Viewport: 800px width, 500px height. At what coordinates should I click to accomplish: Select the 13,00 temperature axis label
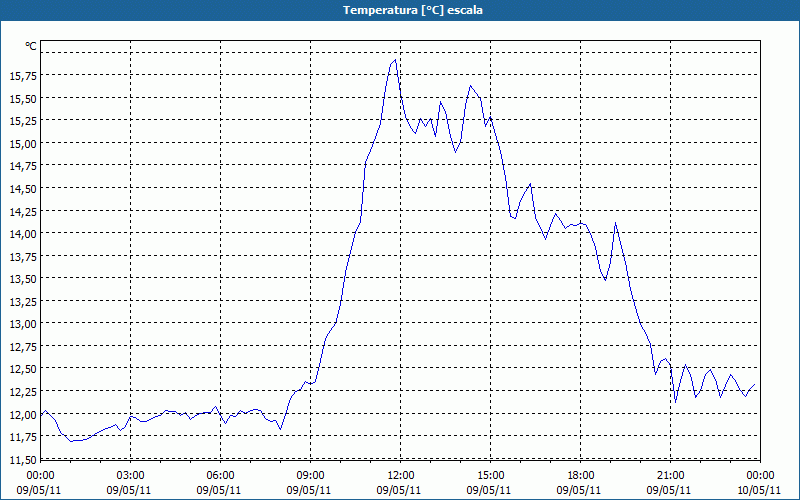(23, 323)
